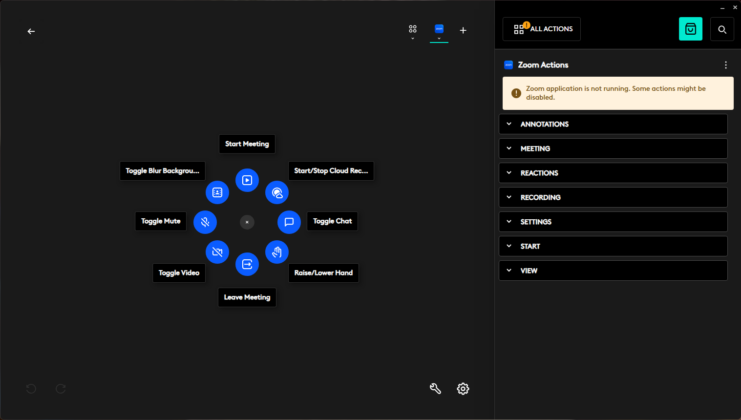This screenshot has width=741, height=420.
Task: Click the warning exclamation icon in banner
Action: point(516,93)
